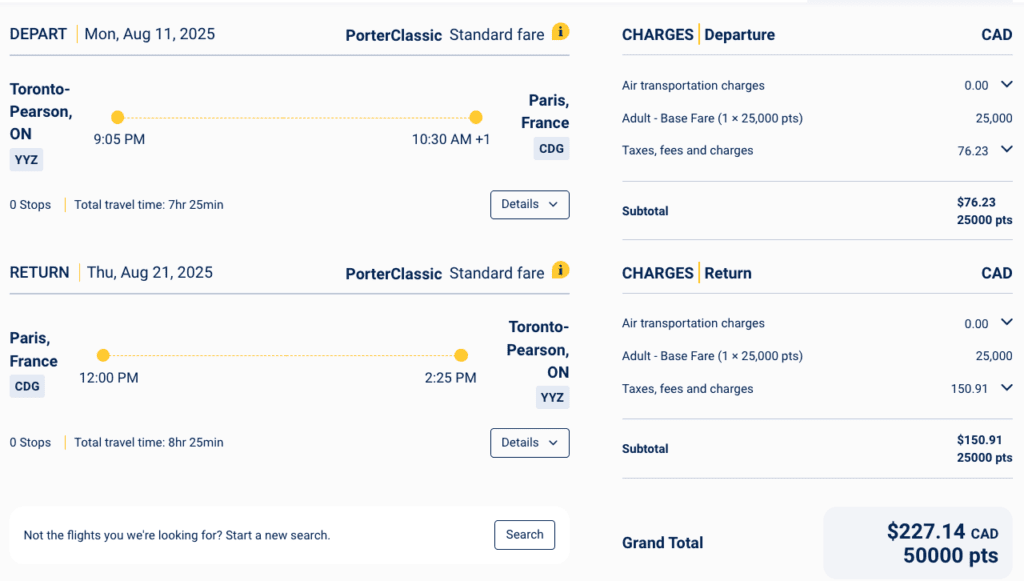Click the YYZ airport code on departure
The width and height of the screenshot is (1024, 581).
pyautogui.click(x=27, y=159)
